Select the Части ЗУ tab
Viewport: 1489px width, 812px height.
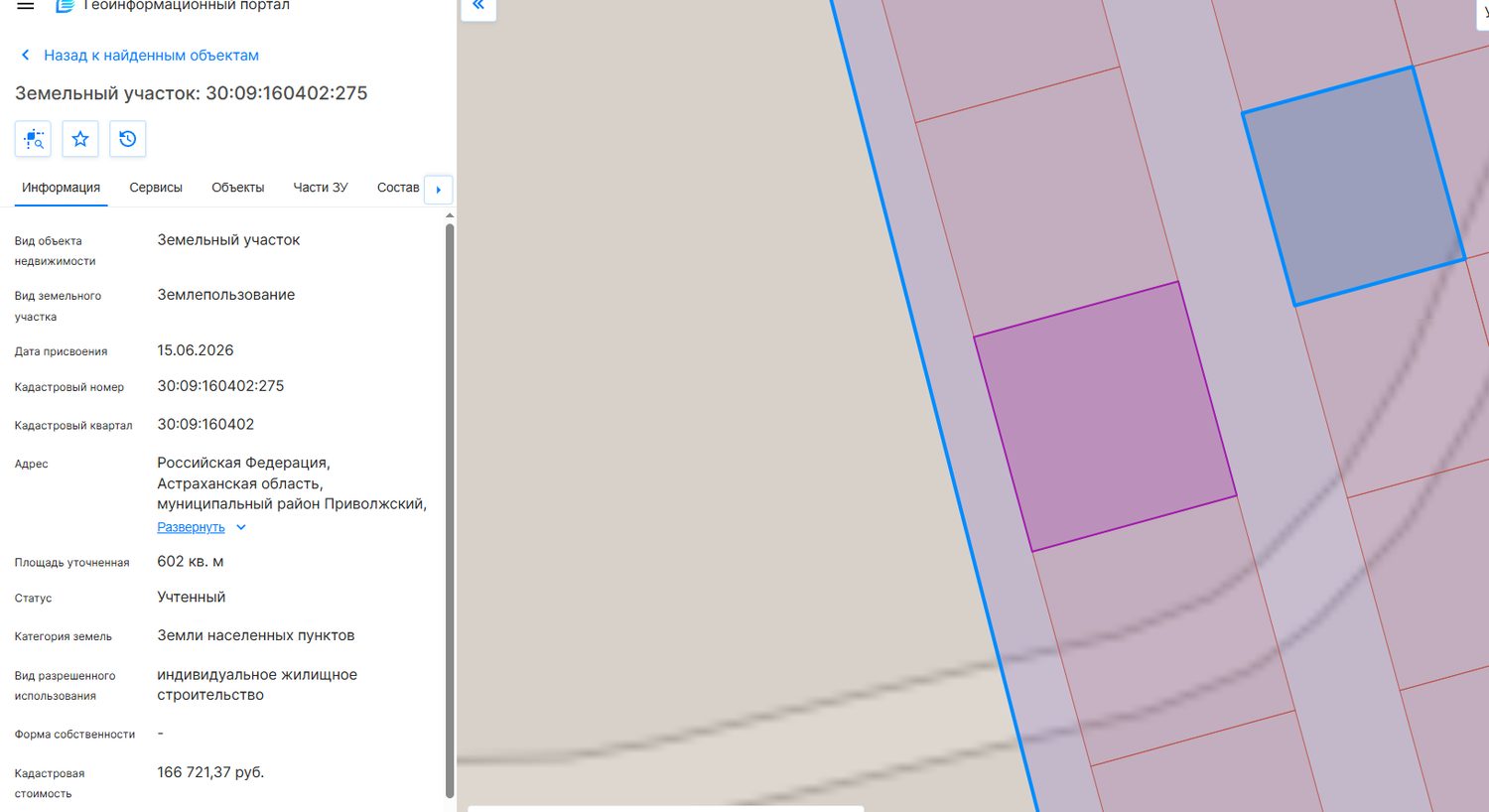tap(321, 188)
